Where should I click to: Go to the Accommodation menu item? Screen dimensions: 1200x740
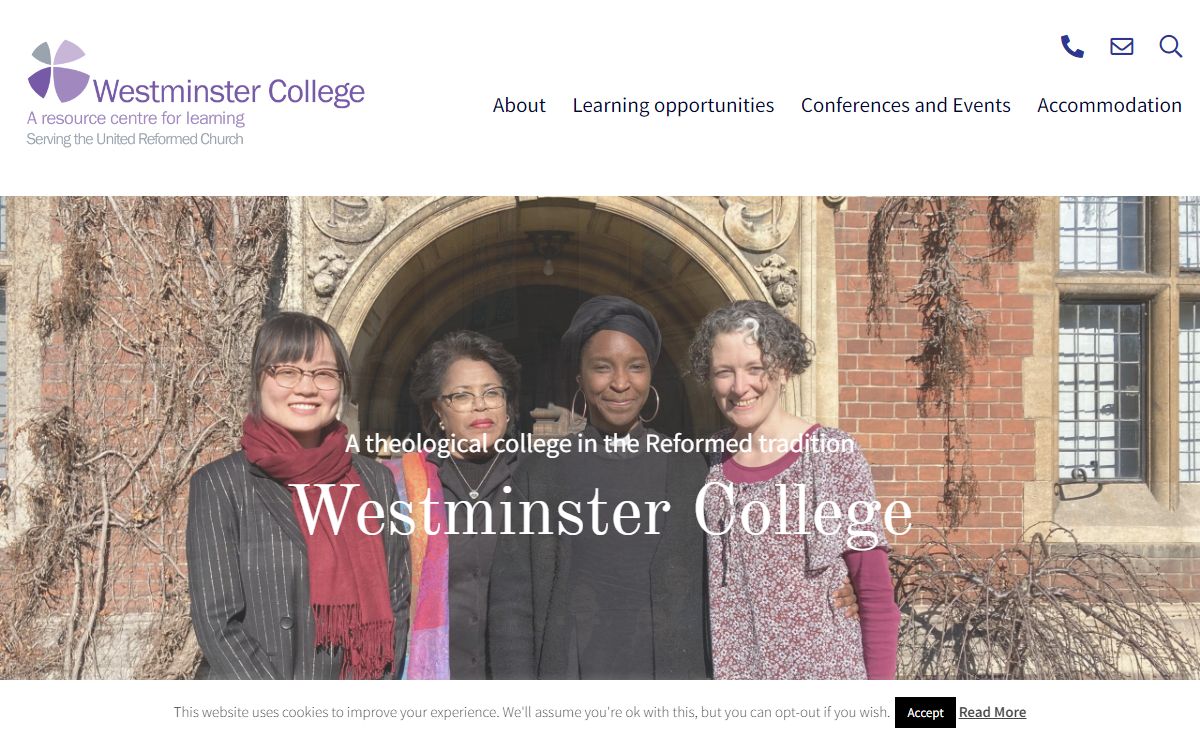pos(1109,105)
